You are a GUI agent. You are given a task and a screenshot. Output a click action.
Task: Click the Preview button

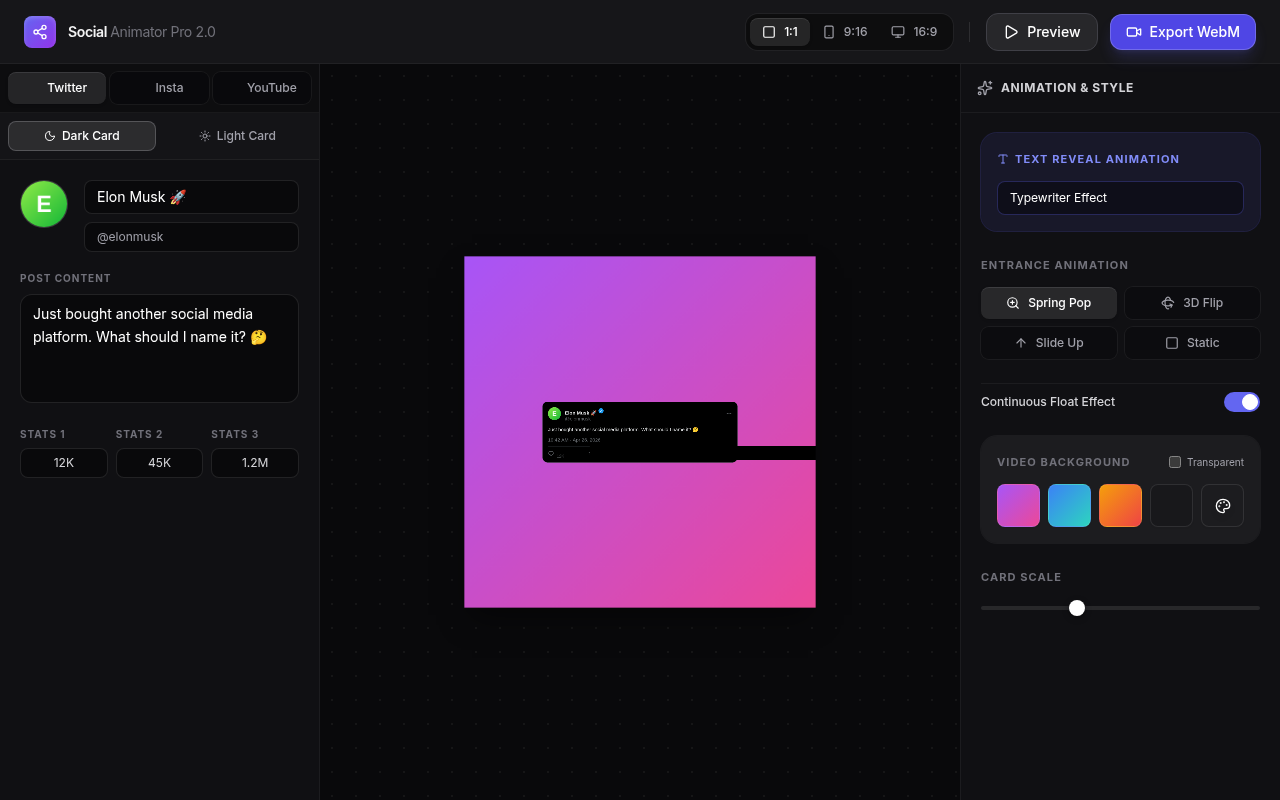point(1041,31)
